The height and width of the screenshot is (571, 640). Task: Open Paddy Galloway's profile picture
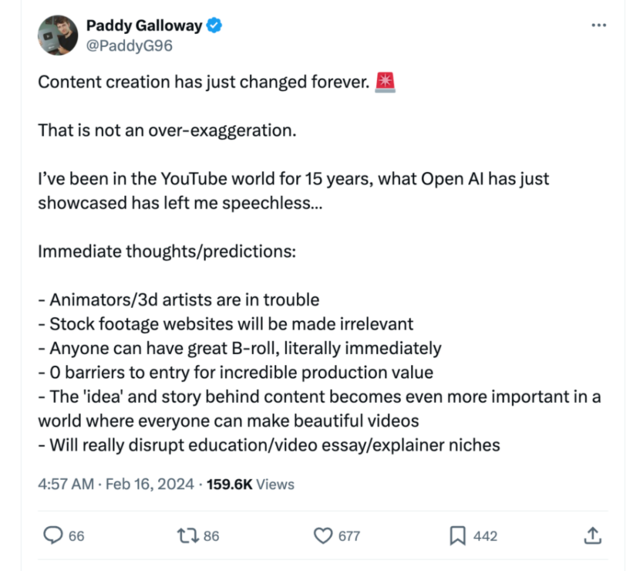pyautogui.click(x=56, y=36)
